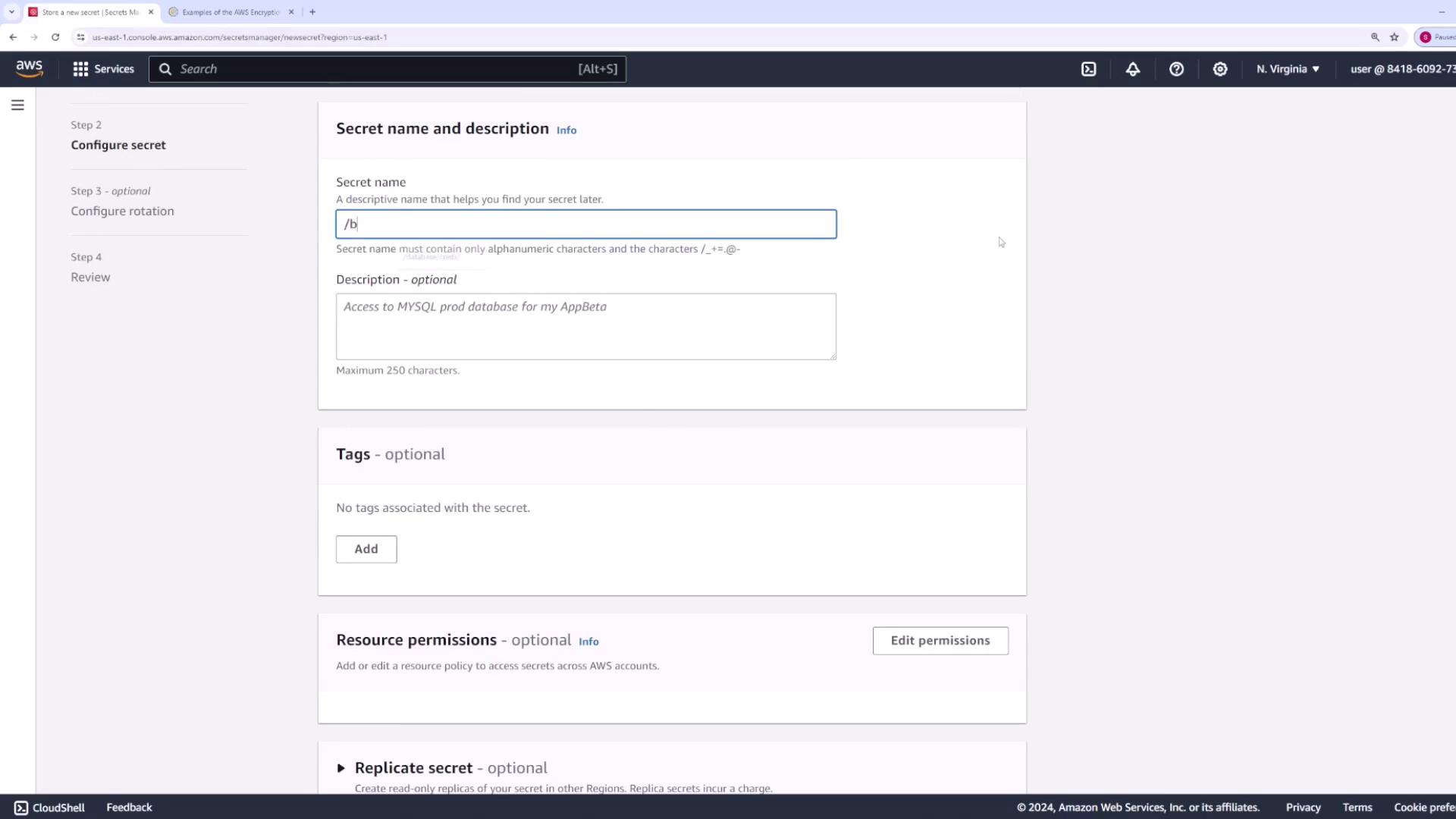Bookmark page with star icon
The width and height of the screenshot is (1456, 819).
[x=1394, y=37]
